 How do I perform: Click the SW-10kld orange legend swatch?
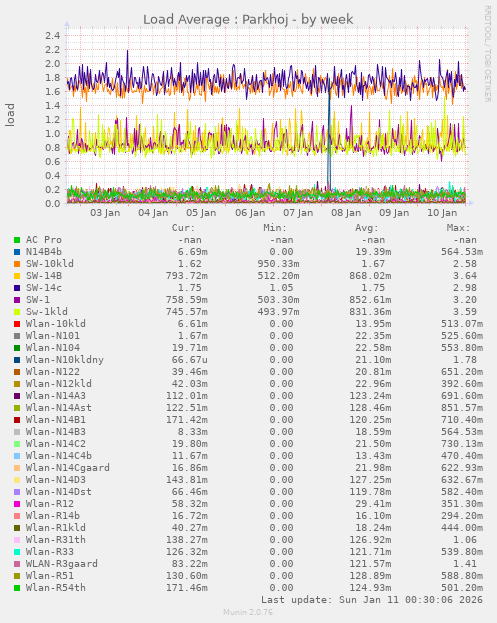(x=17, y=264)
